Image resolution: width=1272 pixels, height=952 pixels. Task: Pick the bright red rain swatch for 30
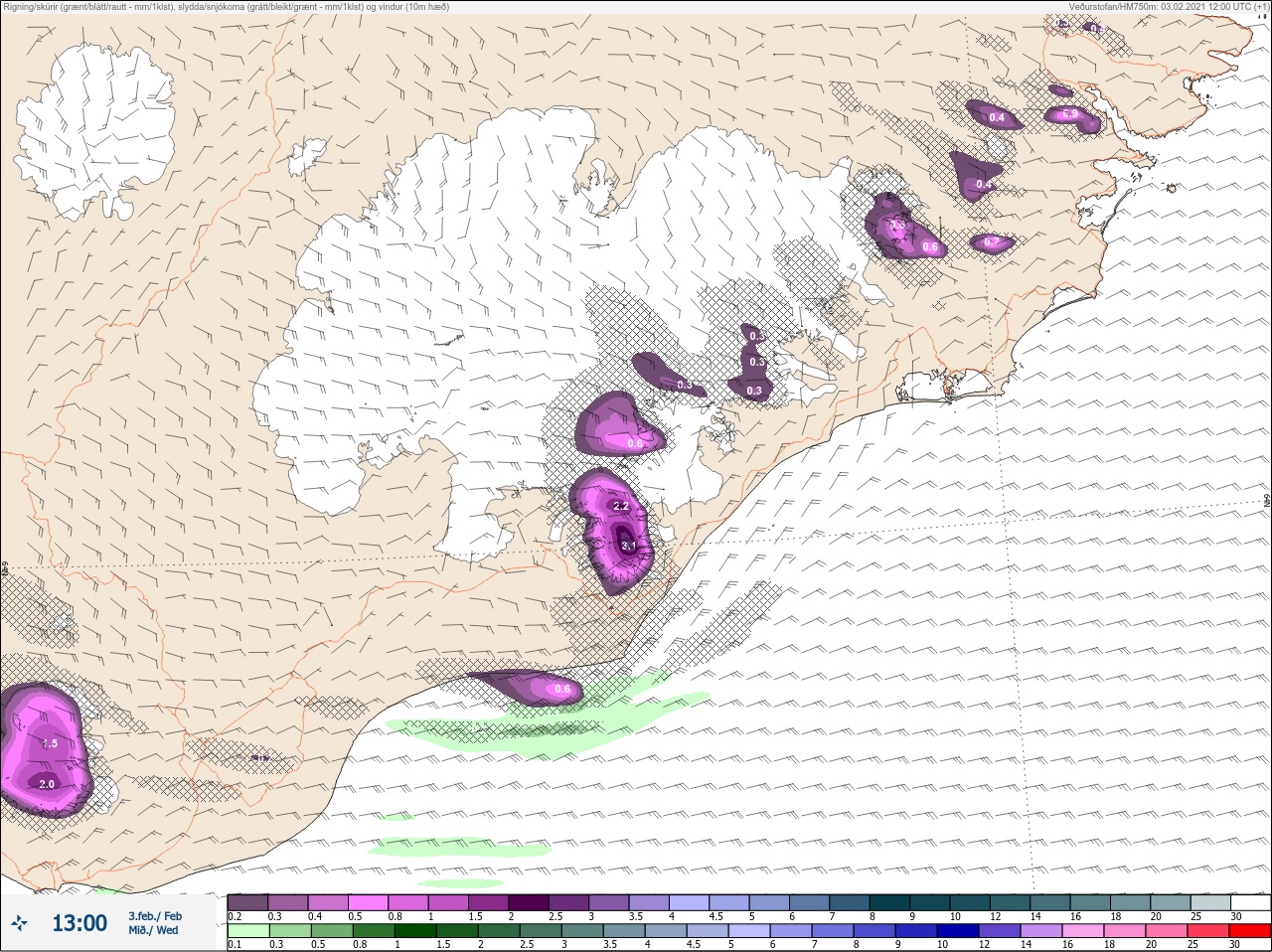tap(1250, 931)
